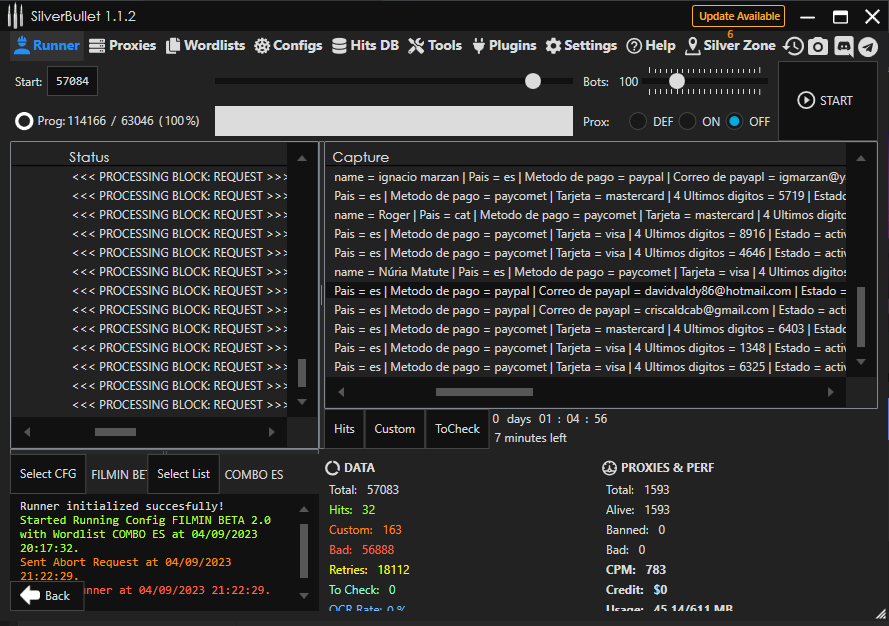The image size is (889, 626).
Task: Click the Status list scroll down arrow
Action: click(302, 401)
